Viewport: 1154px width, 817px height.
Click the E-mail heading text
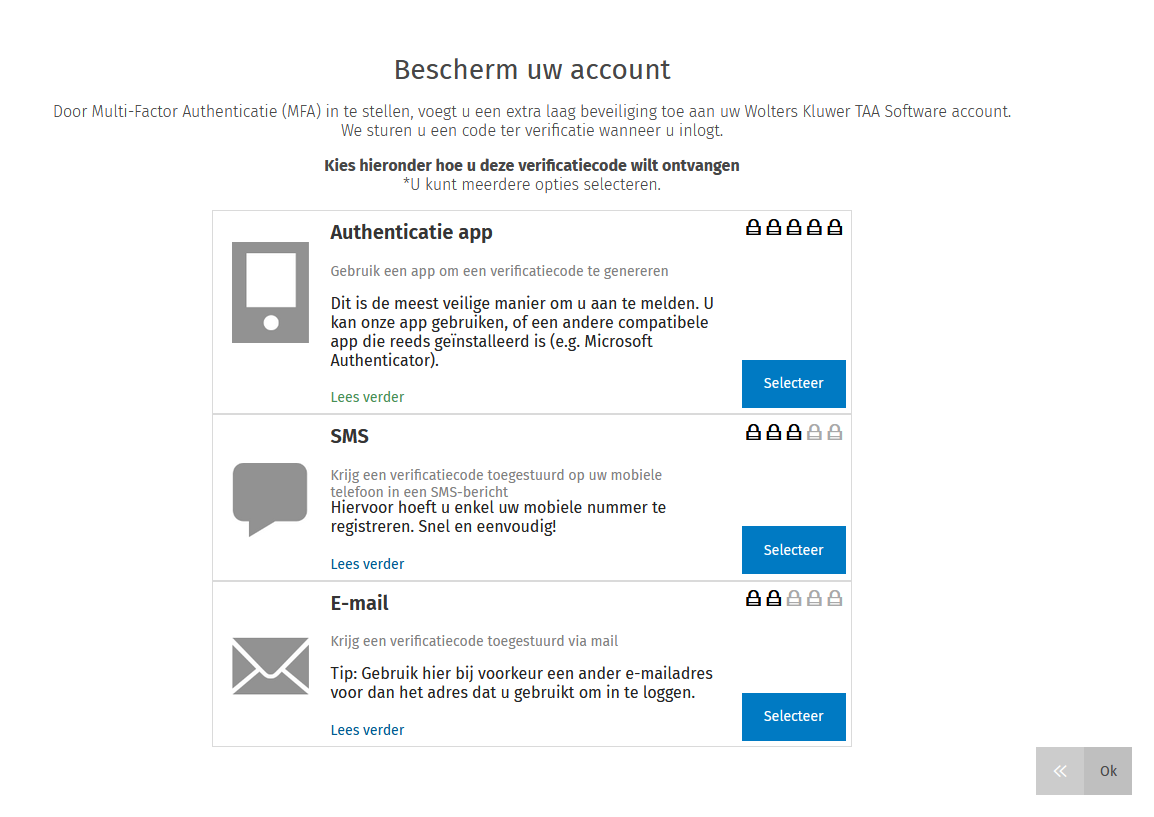click(x=359, y=603)
